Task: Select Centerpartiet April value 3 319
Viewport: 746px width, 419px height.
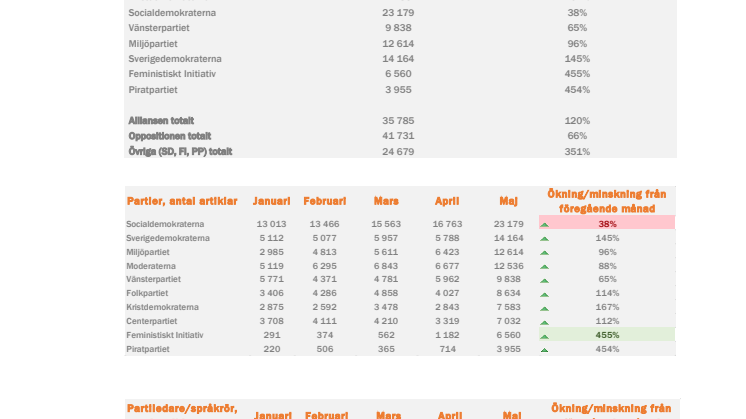Action: pyautogui.click(x=447, y=321)
